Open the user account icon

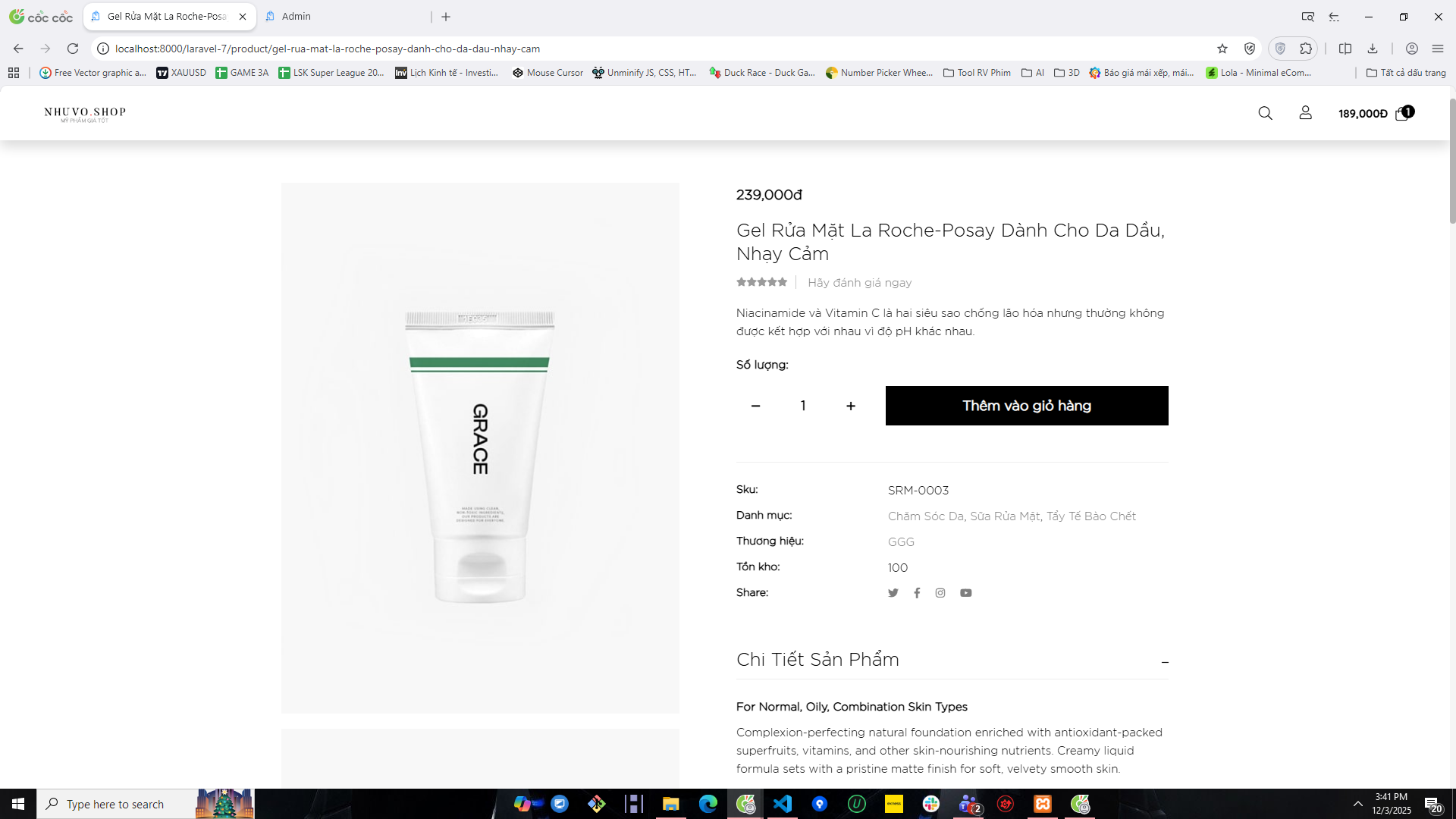coord(1305,113)
